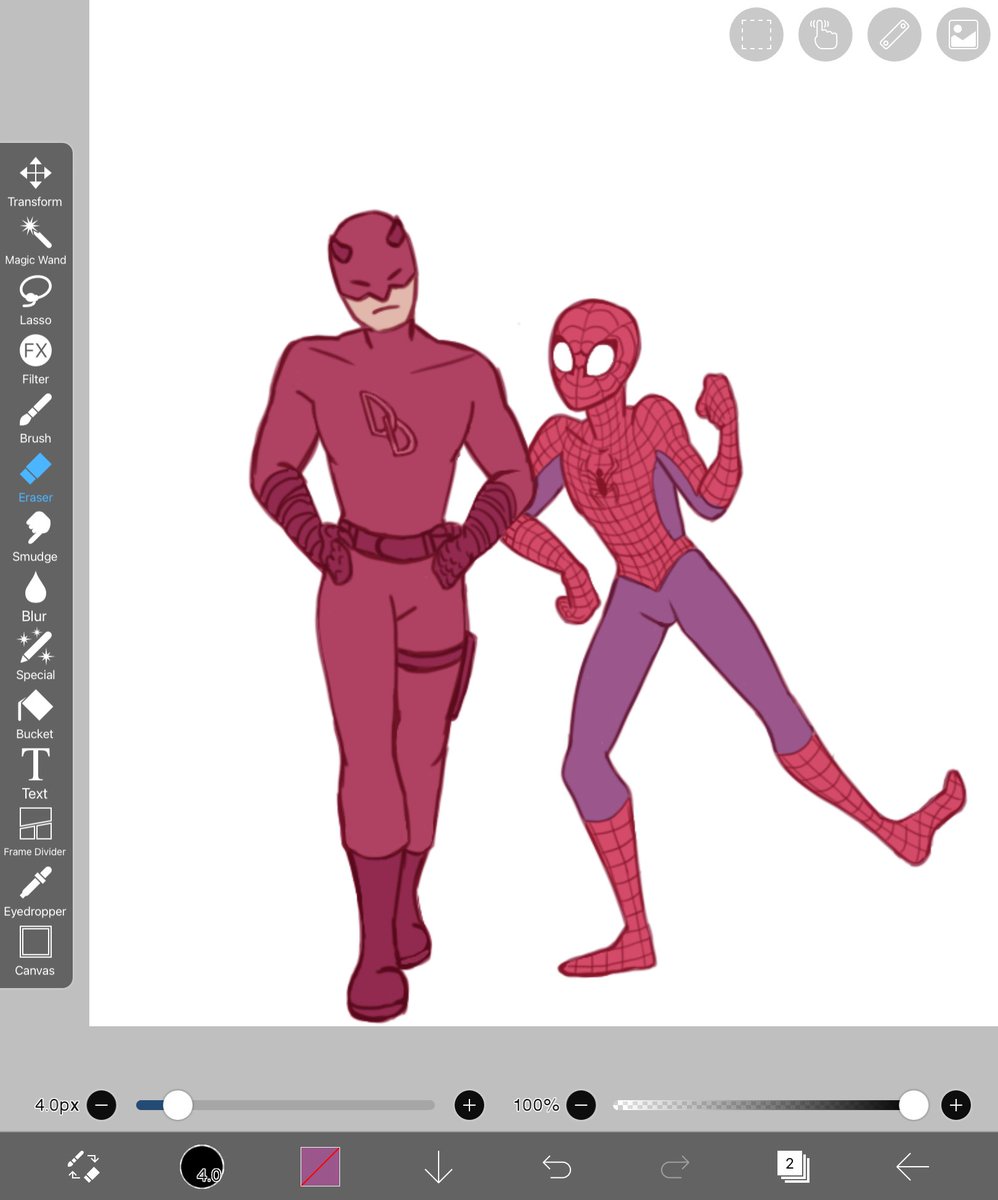
Task: Redo the undone stroke
Action: (675, 1166)
